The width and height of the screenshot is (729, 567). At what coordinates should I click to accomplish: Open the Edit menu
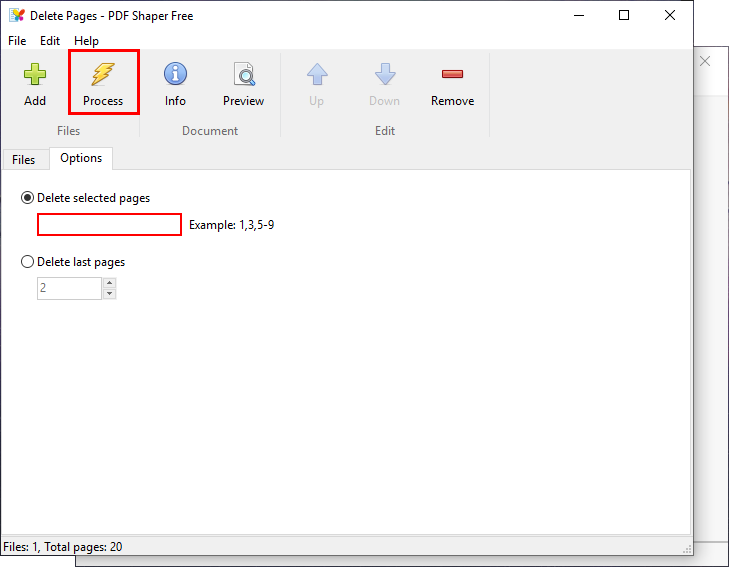pyautogui.click(x=50, y=41)
